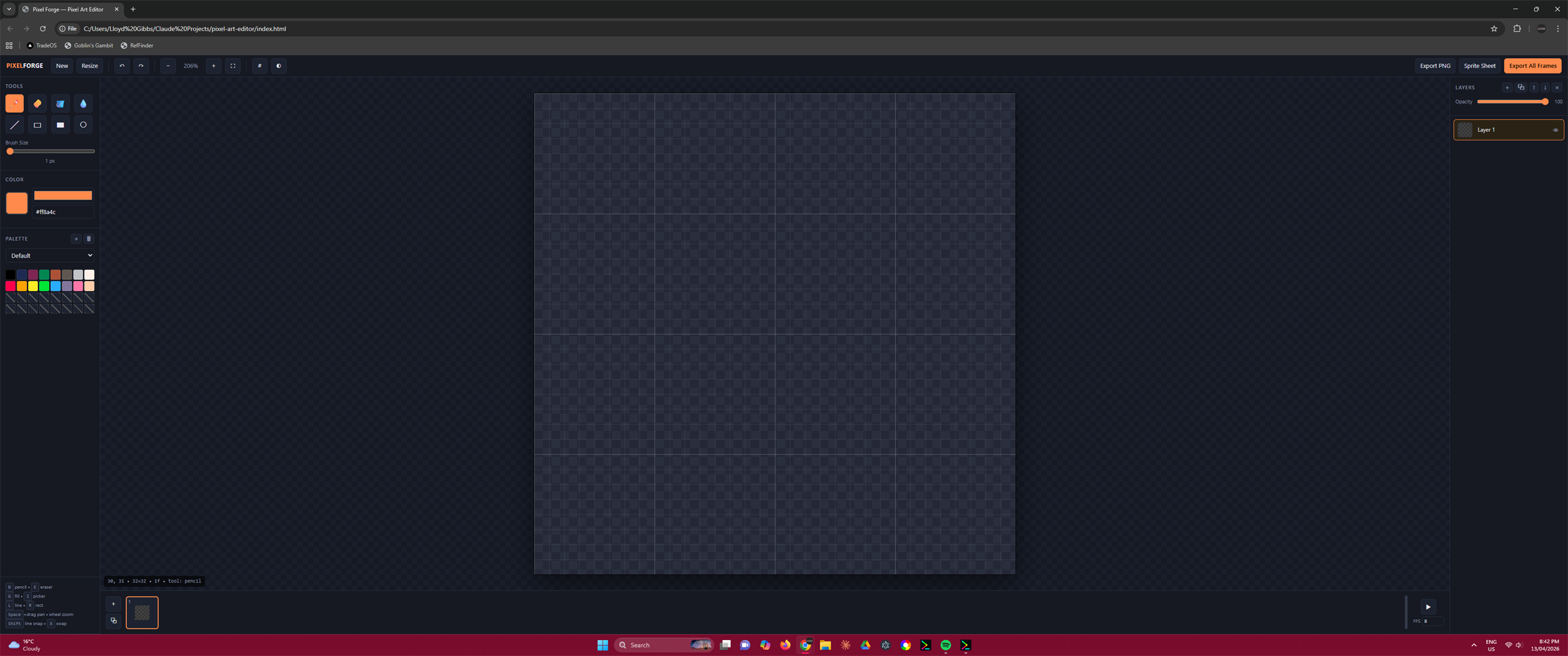Select the color picker droplet tool
The width and height of the screenshot is (1568, 656).
click(83, 104)
